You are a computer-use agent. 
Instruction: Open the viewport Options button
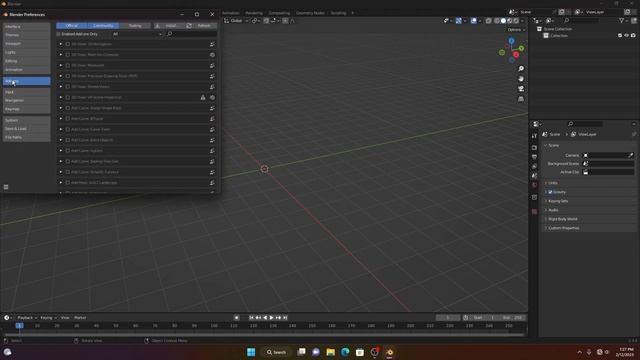click(516, 30)
